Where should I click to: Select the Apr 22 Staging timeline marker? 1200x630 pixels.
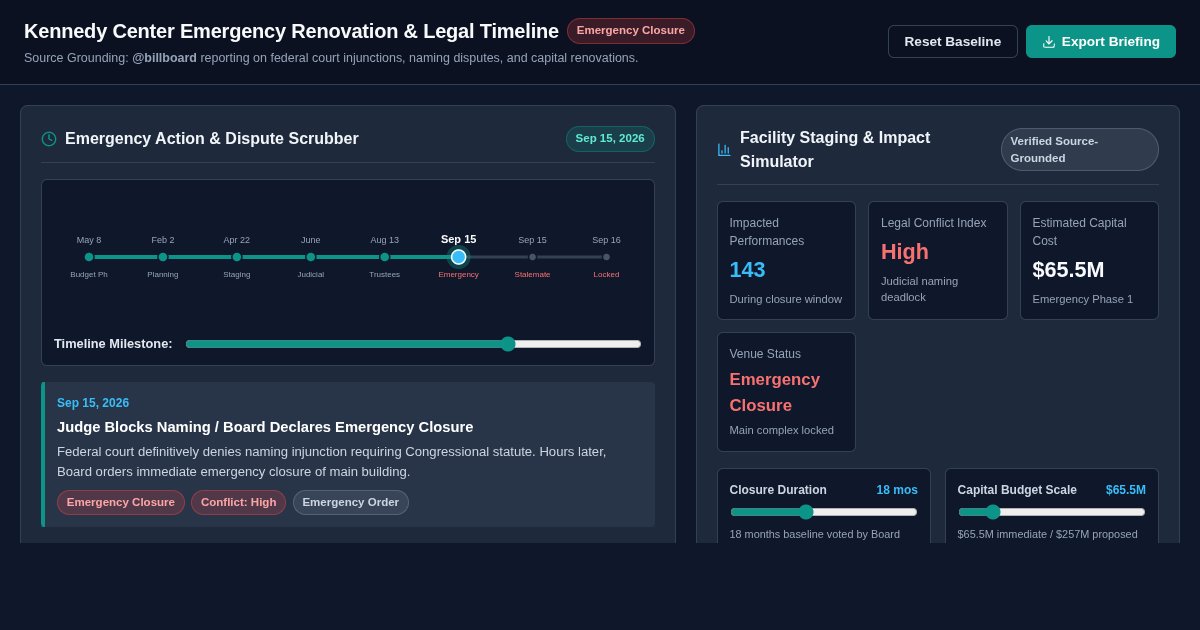[237, 257]
